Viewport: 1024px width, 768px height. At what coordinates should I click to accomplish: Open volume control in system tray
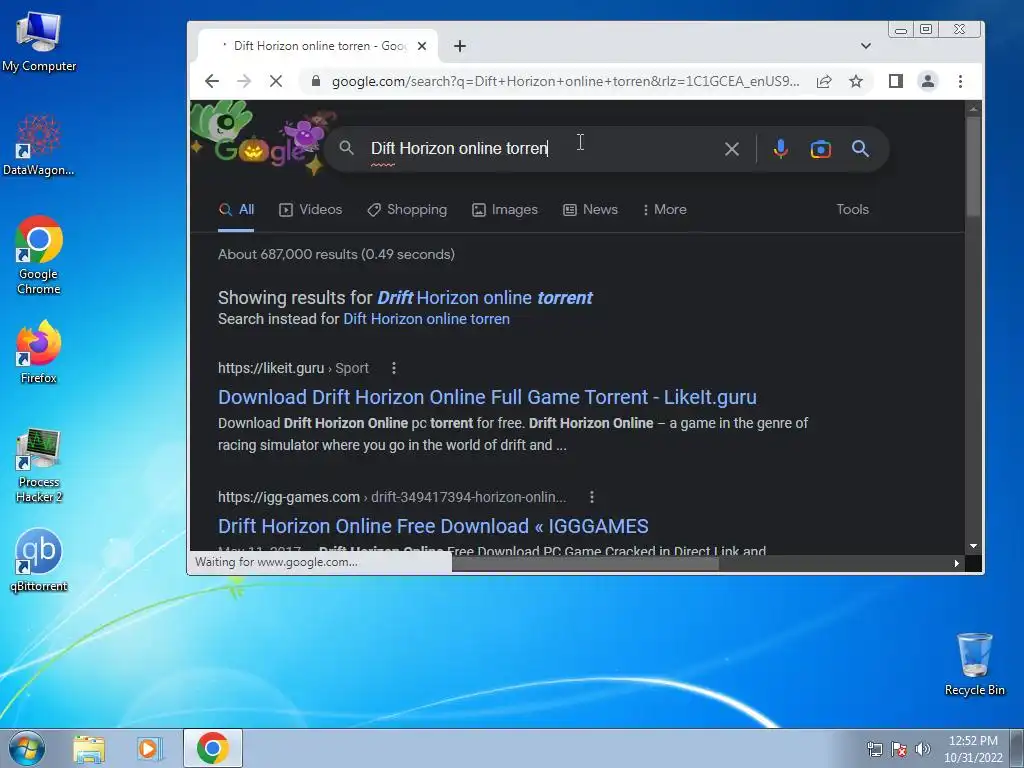pos(923,749)
